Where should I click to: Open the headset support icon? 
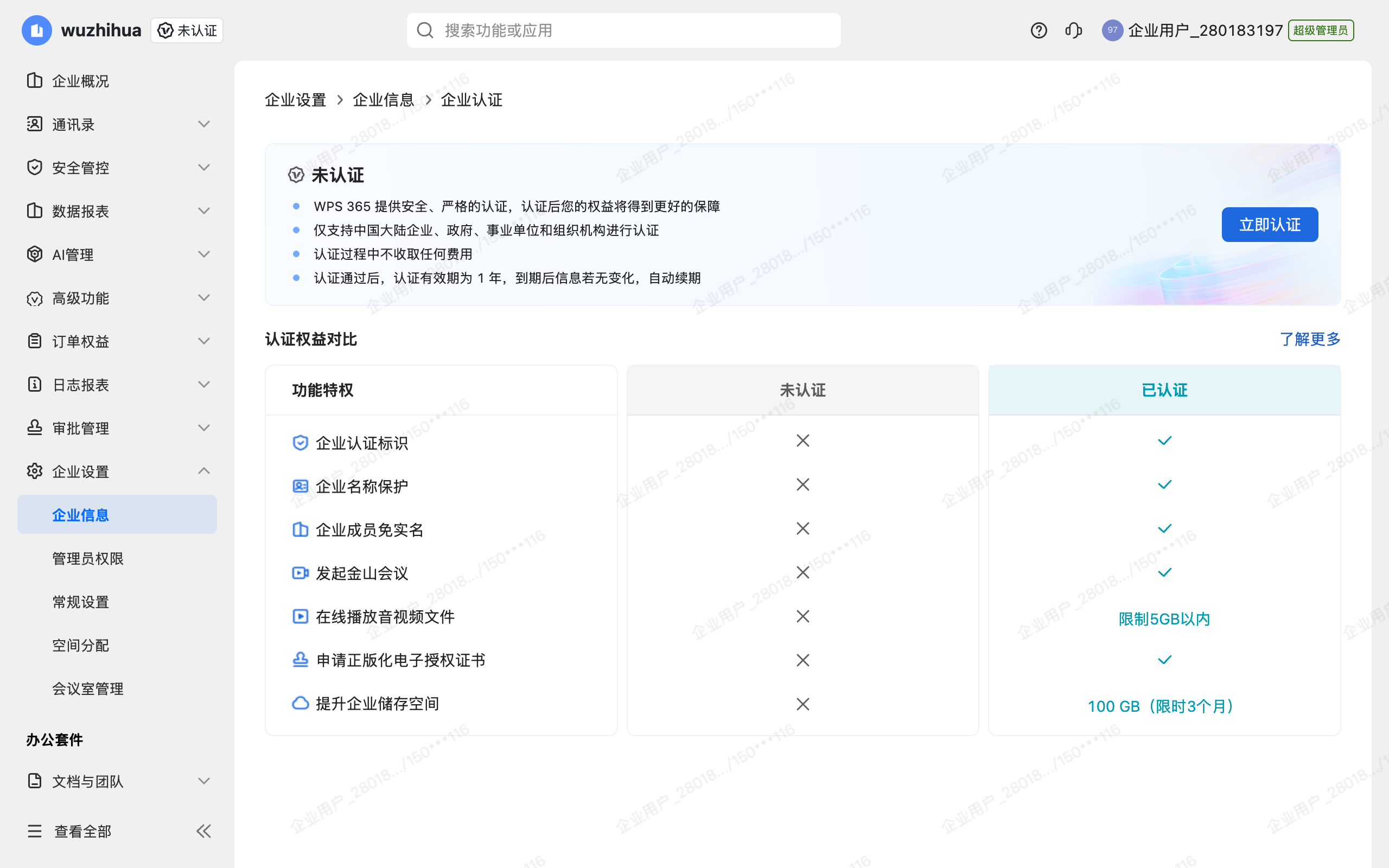click(1073, 30)
